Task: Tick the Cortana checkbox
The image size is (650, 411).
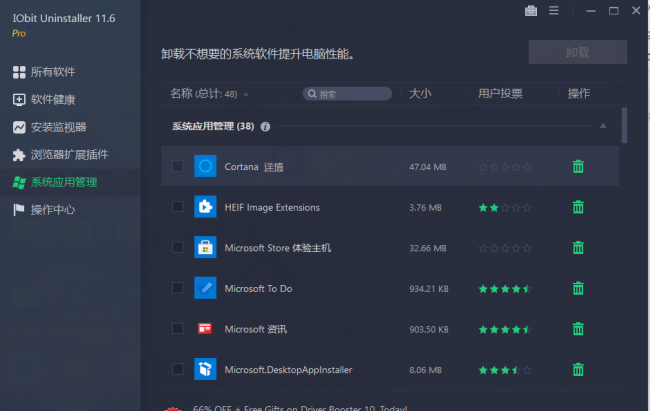Action: [x=178, y=166]
